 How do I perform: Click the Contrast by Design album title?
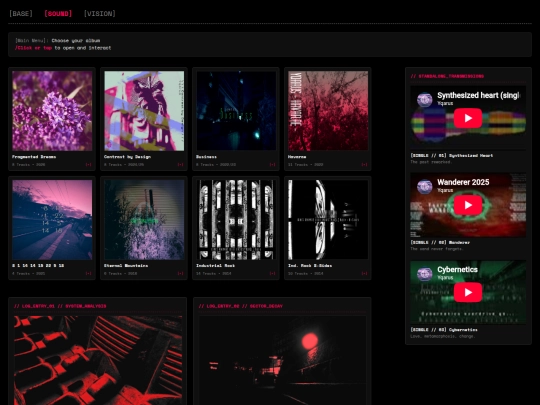coord(127,157)
